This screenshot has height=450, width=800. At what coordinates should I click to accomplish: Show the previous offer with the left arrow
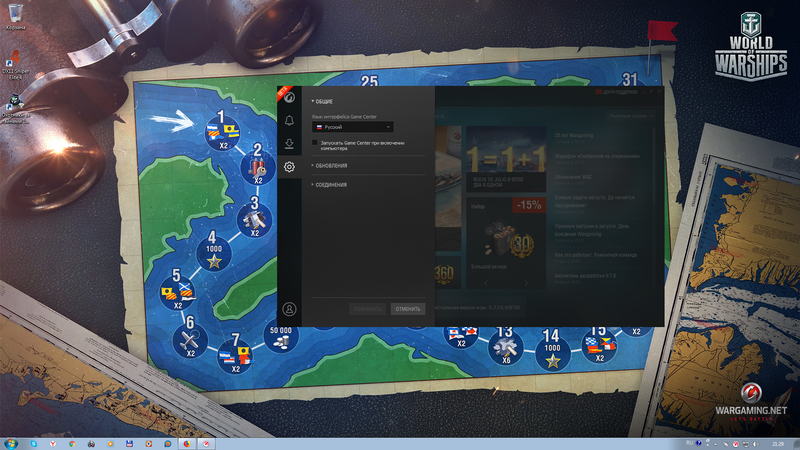(x=486, y=282)
